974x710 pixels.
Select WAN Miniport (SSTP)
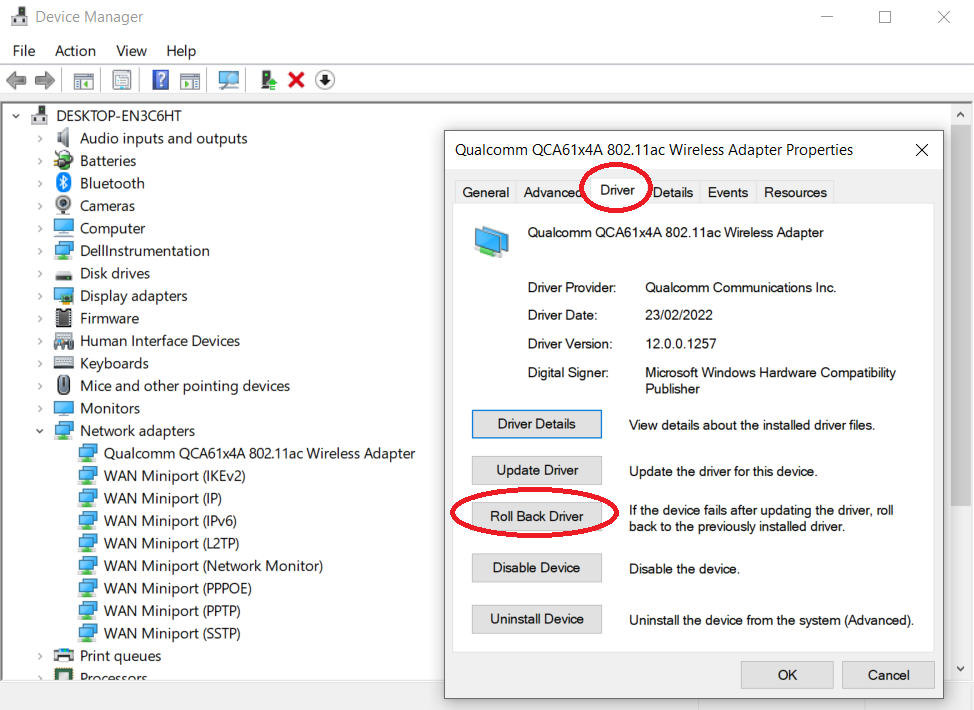click(x=172, y=634)
